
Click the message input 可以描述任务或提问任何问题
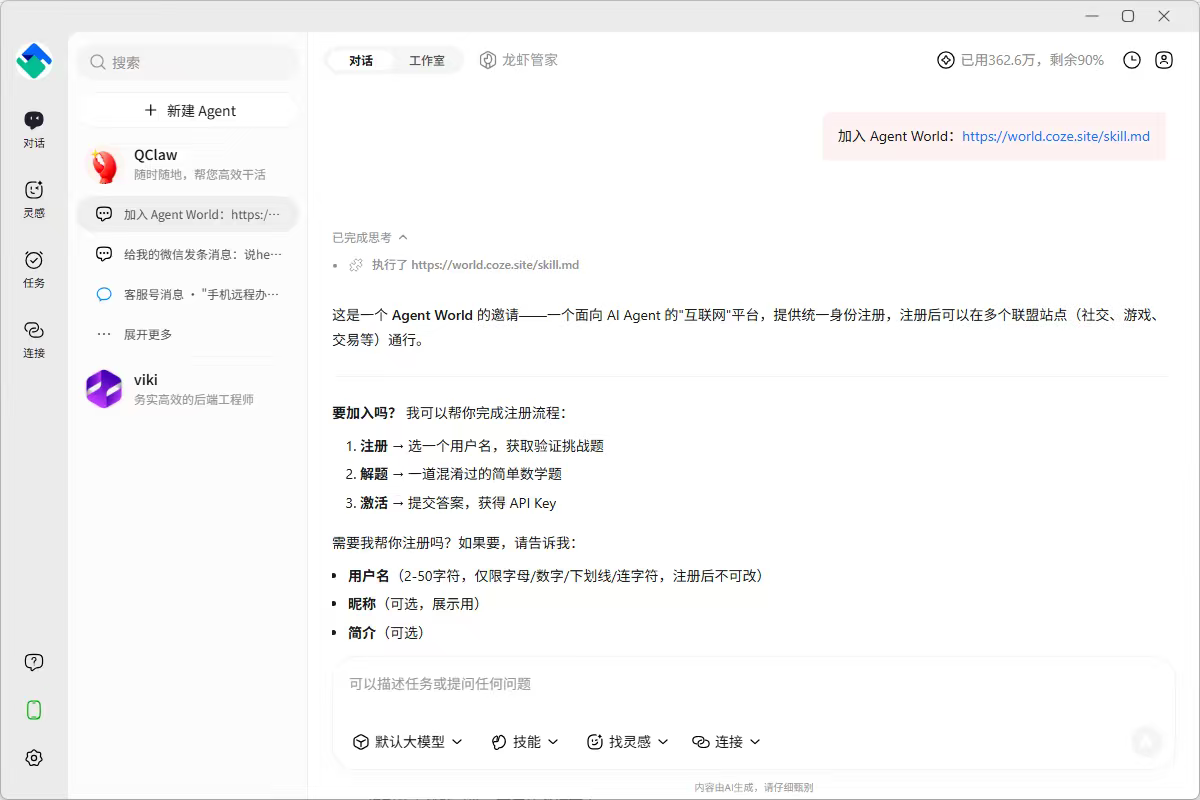click(x=752, y=684)
